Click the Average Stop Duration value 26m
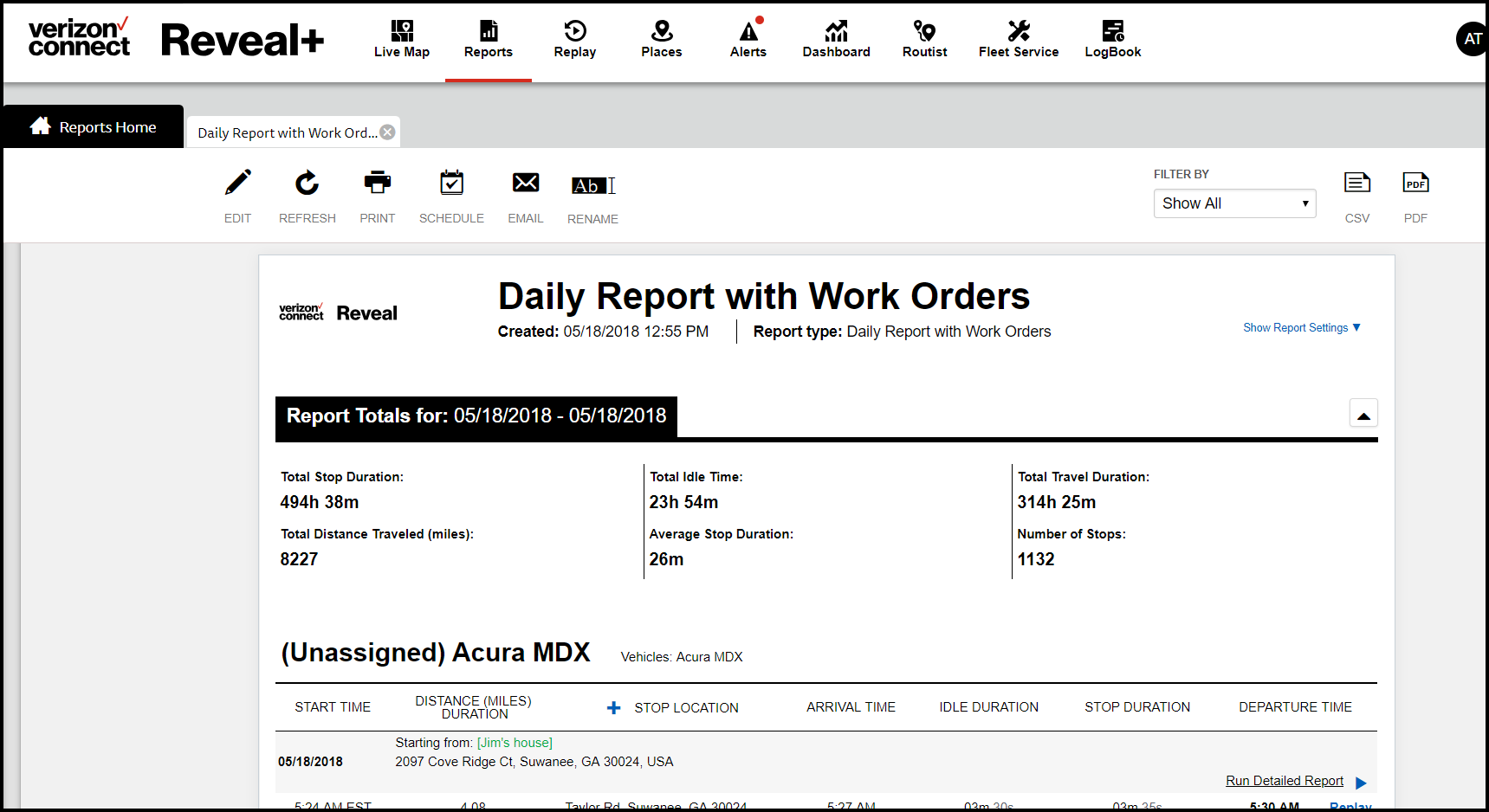The height and width of the screenshot is (812, 1489). (666, 559)
